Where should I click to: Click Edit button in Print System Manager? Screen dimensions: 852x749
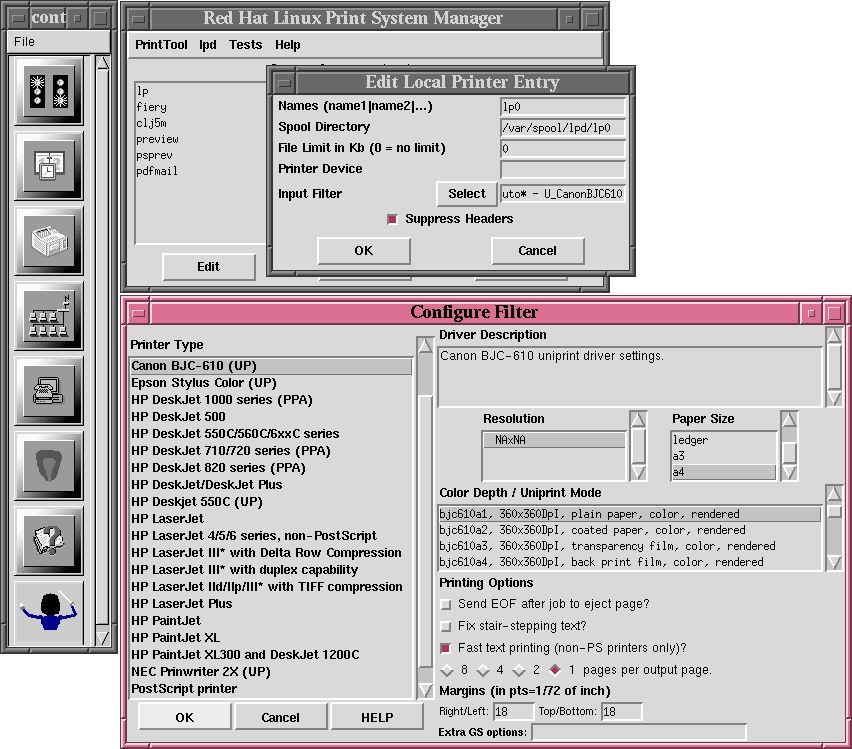[209, 266]
